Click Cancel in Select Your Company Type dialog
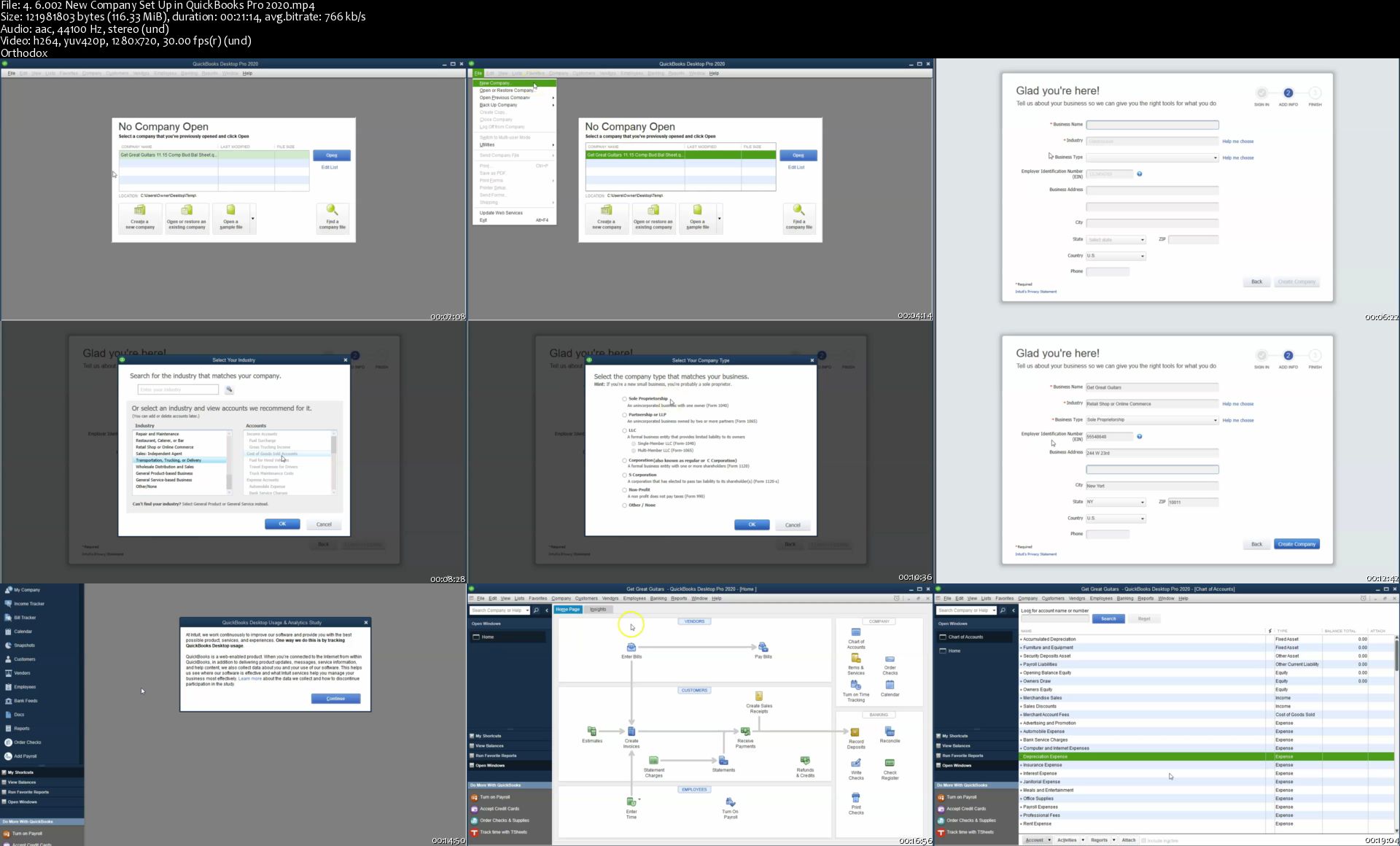The height and width of the screenshot is (846, 1400). coord(793,526)
